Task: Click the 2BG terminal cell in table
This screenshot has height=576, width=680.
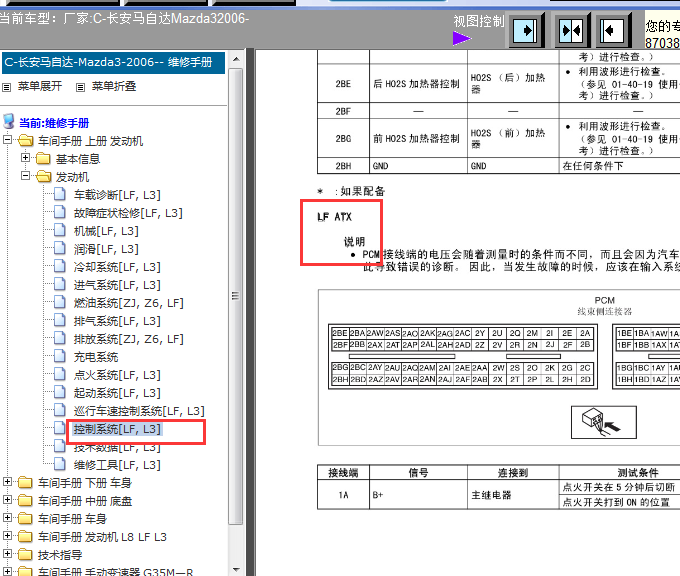Action: click(343, 139)
